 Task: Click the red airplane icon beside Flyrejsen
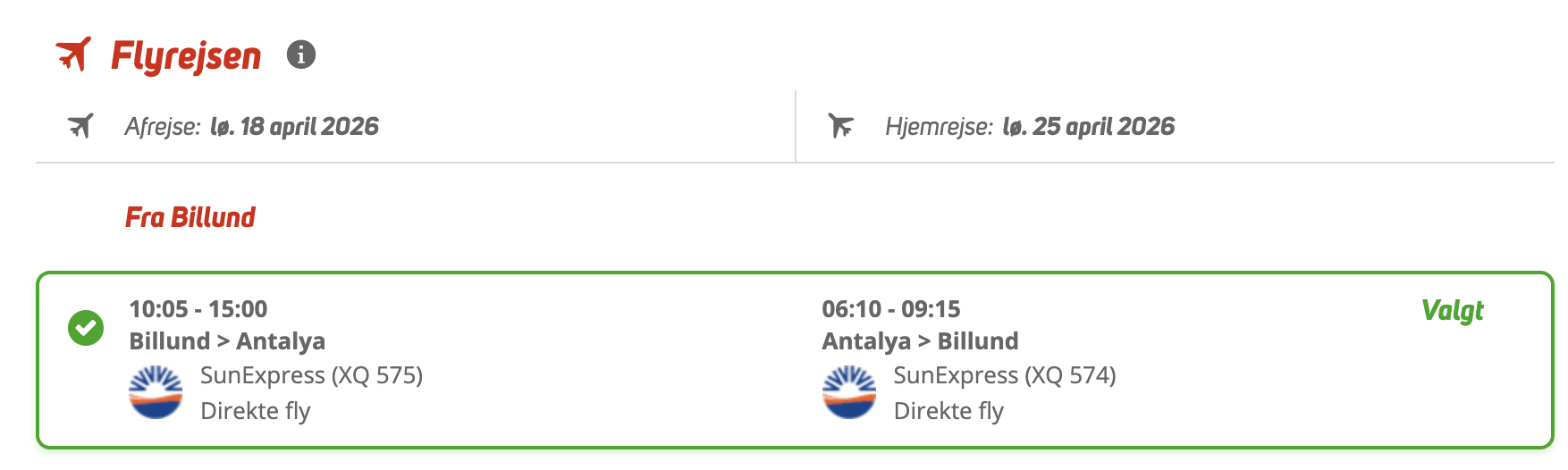(74, 55)
